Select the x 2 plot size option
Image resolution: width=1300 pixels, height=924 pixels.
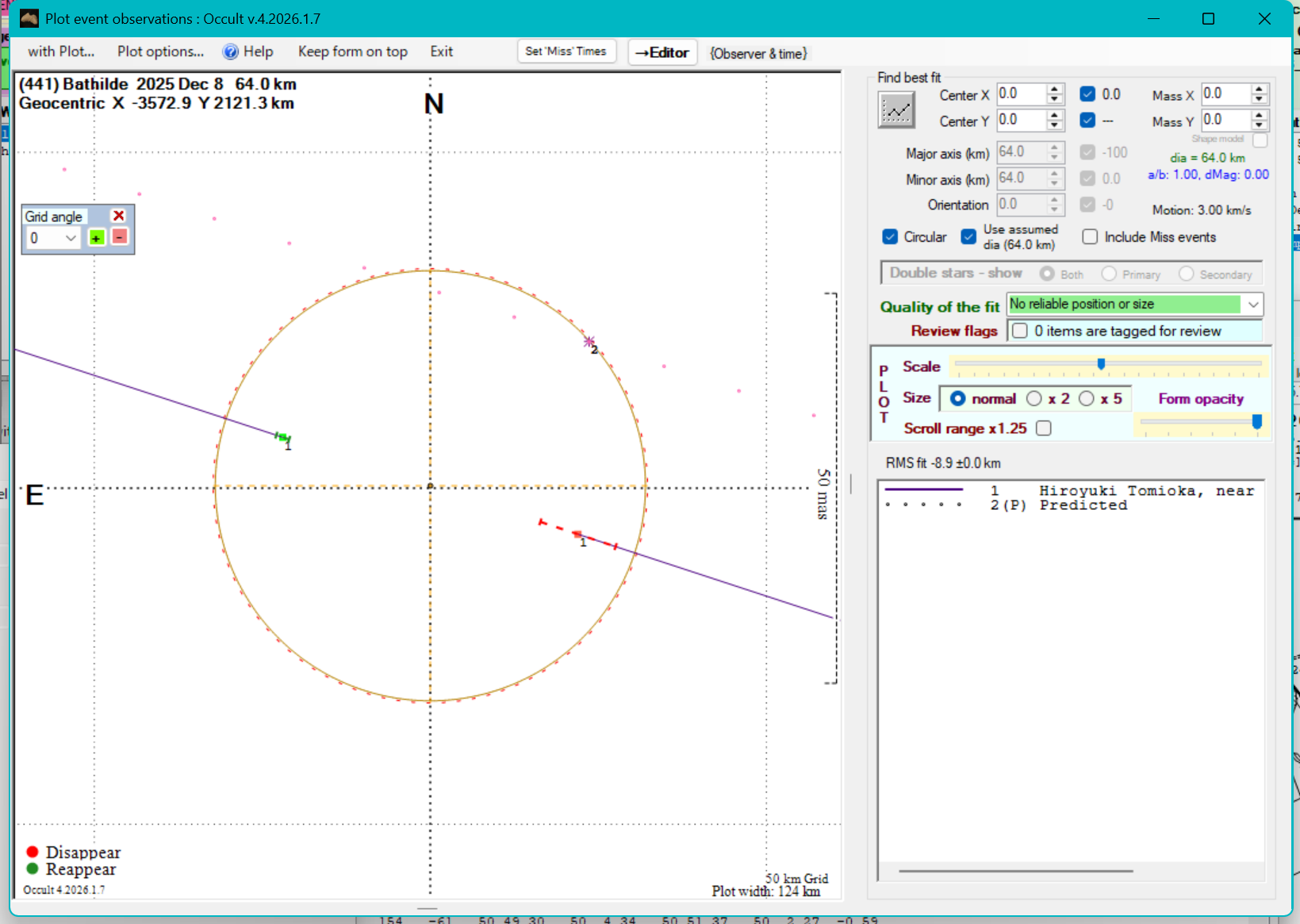click(1034, 399)
